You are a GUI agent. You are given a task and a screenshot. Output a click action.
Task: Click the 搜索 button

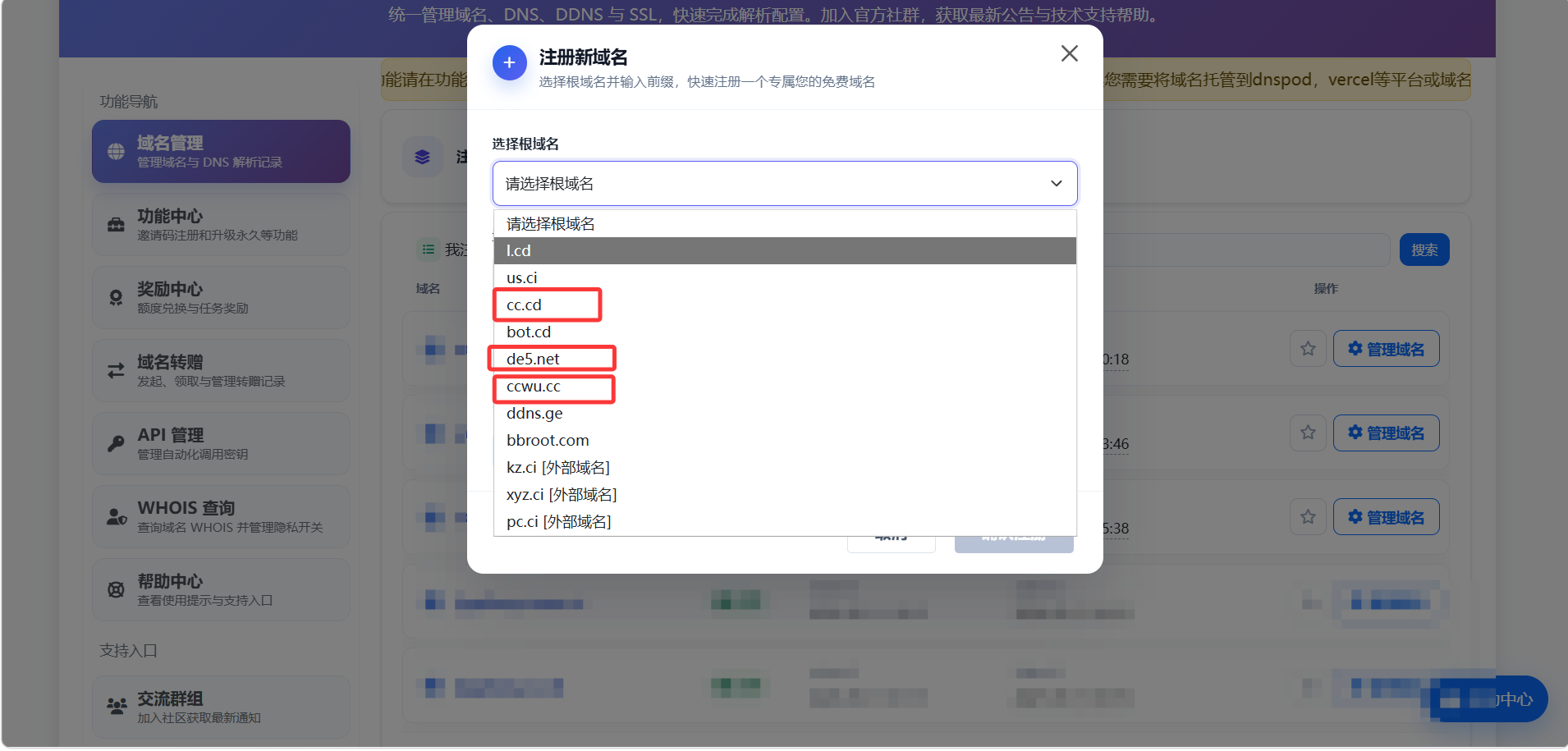(x=1424, y=250)
